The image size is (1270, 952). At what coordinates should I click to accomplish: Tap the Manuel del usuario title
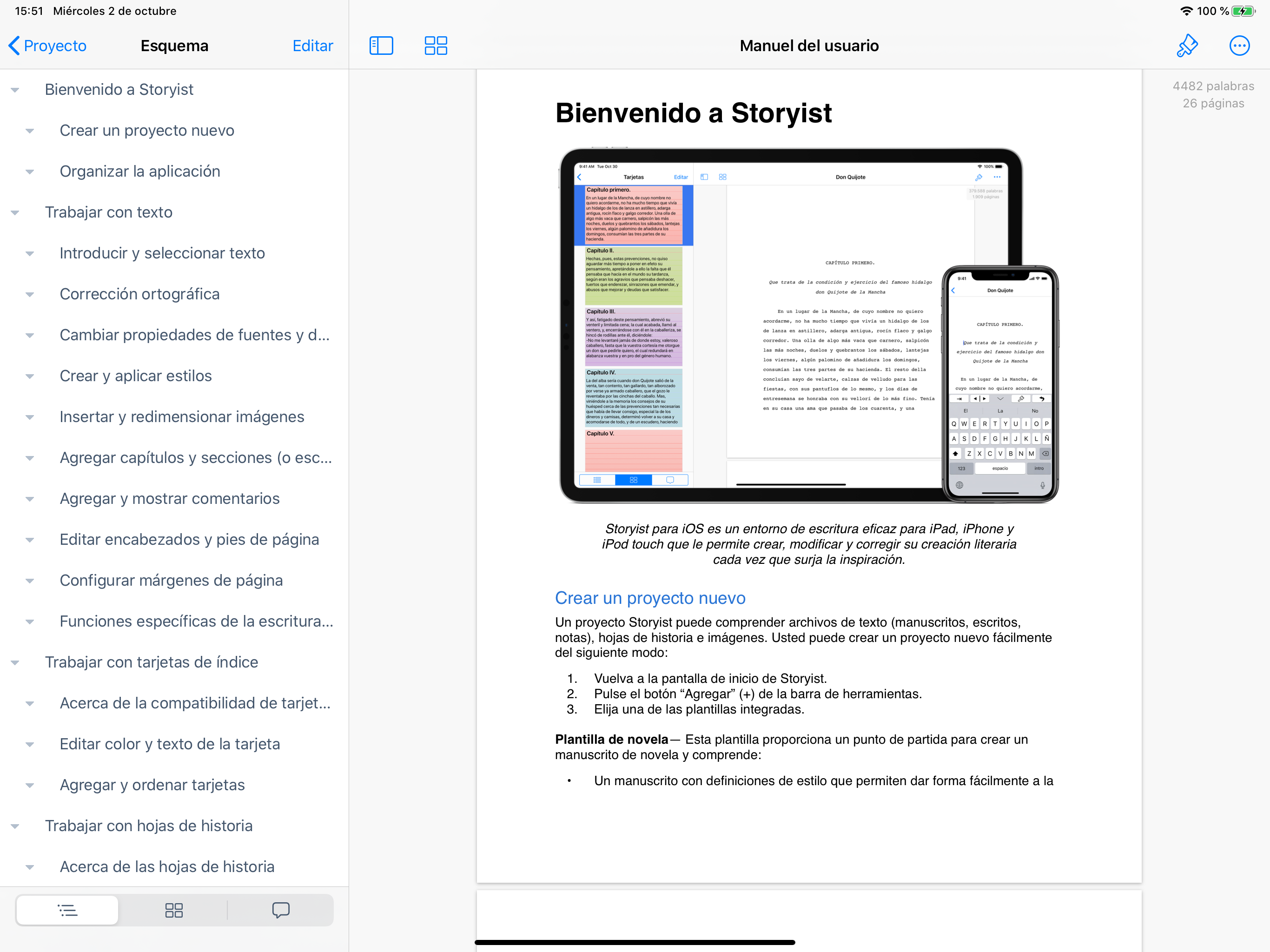click(x=809, y=46)
